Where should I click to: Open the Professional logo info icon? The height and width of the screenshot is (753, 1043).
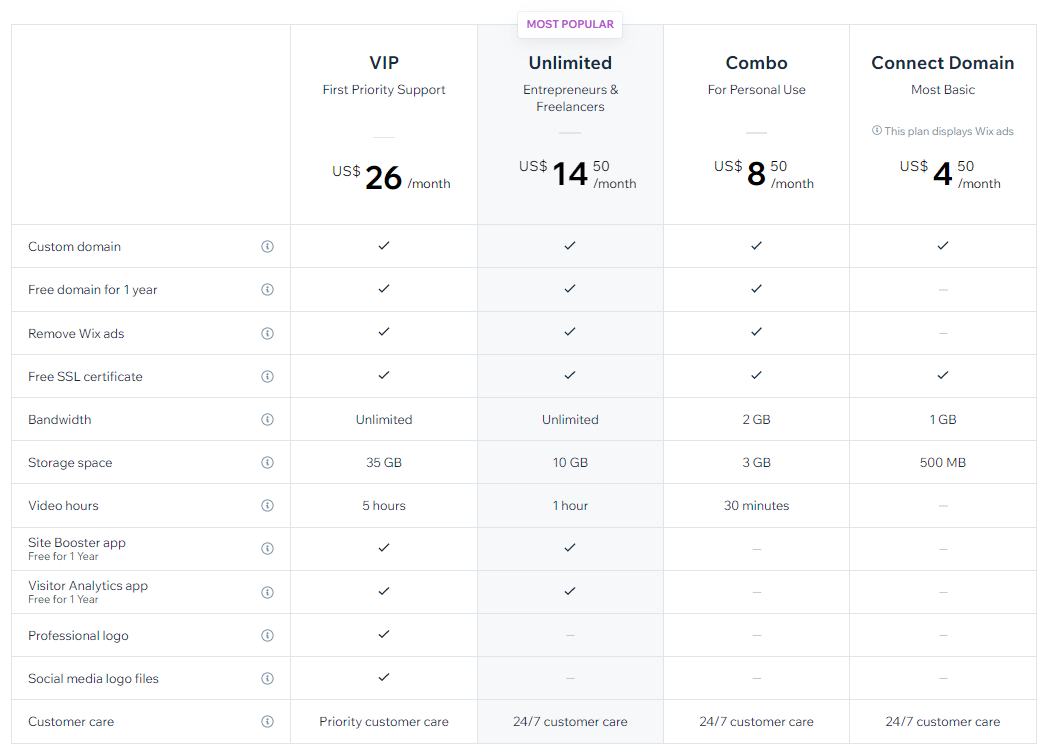click(267, 635)
